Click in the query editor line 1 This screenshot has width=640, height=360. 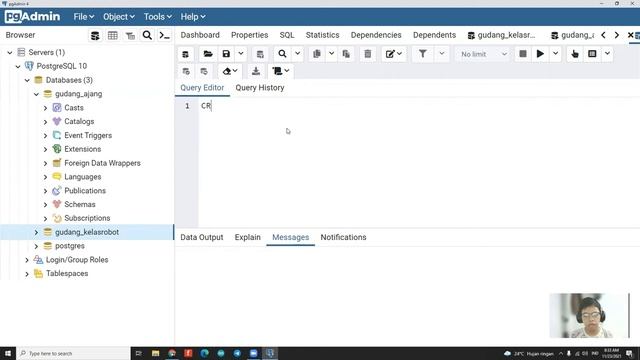(x=419, y=106)
